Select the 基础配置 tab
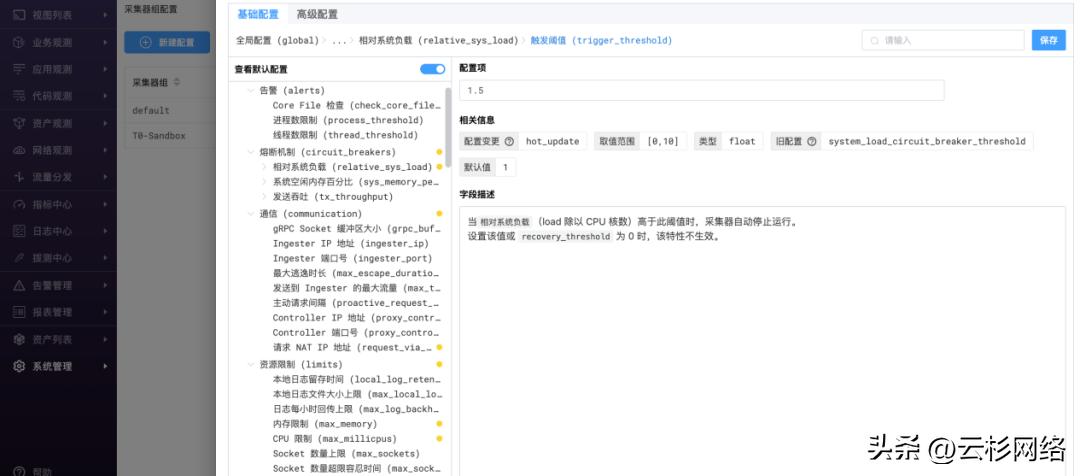This screenshot has width=1080, height=476. pyautogui.click(x=258, y=15)
